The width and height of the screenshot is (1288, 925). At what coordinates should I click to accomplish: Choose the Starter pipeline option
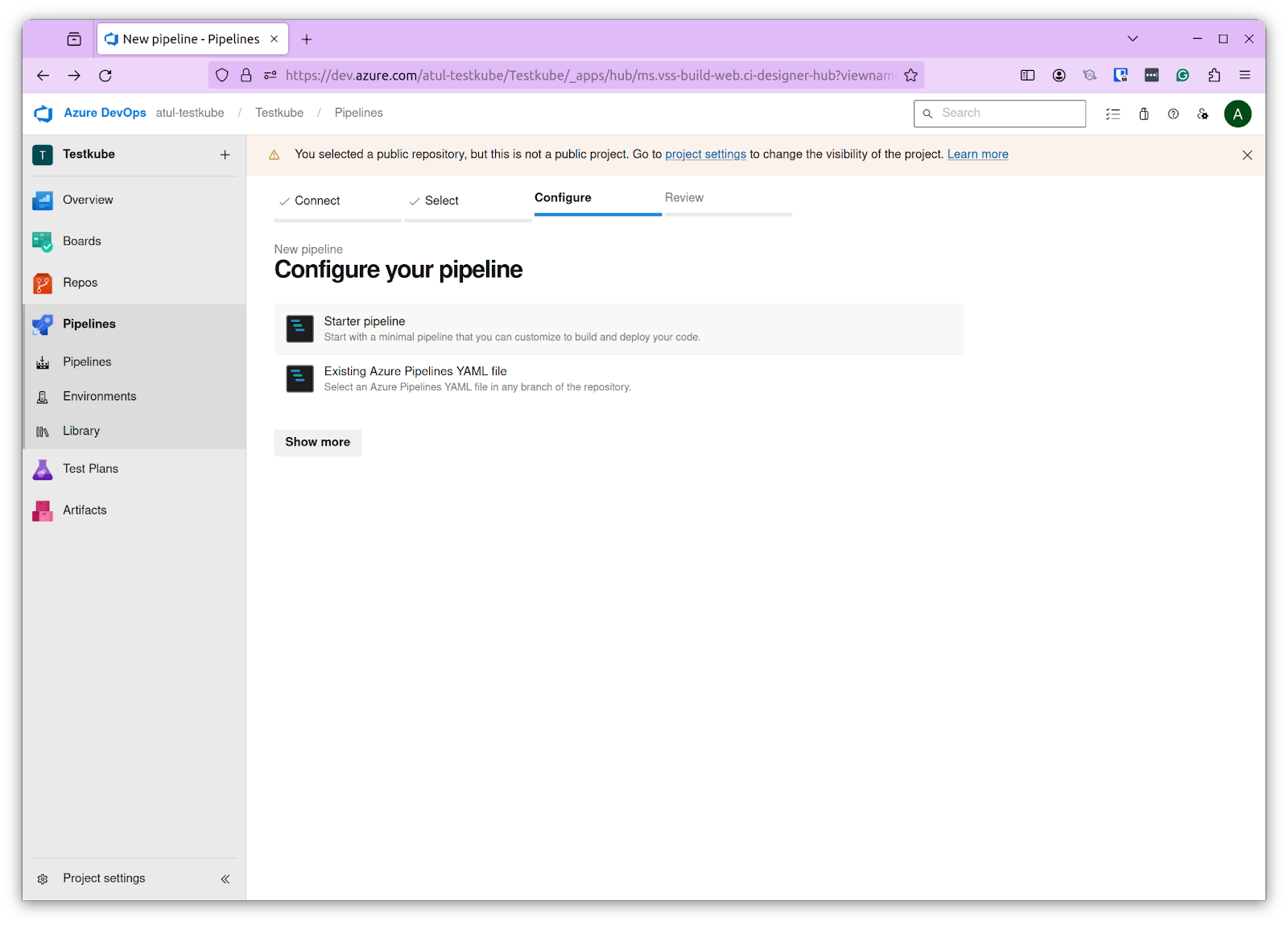618,329
